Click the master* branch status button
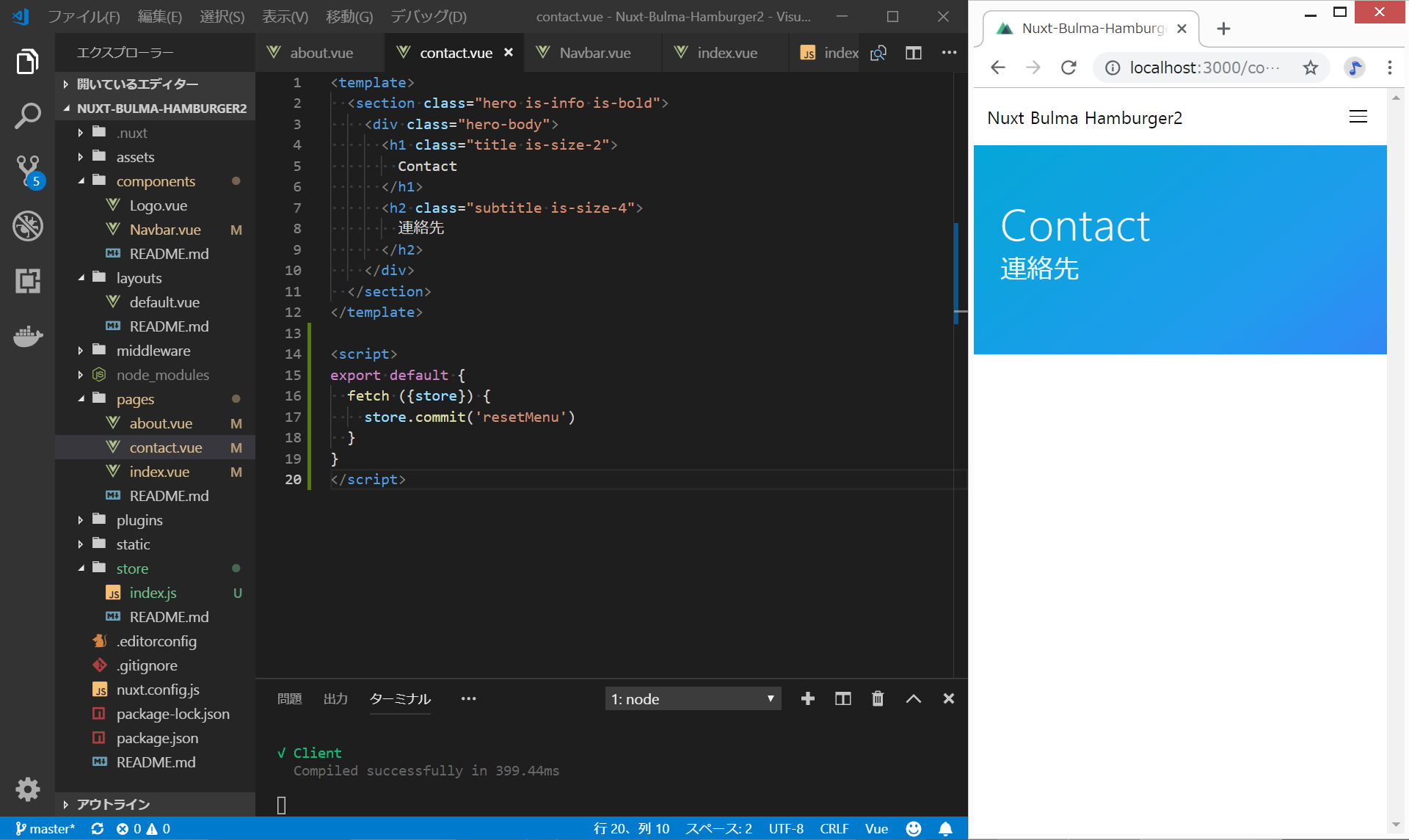 45,828
